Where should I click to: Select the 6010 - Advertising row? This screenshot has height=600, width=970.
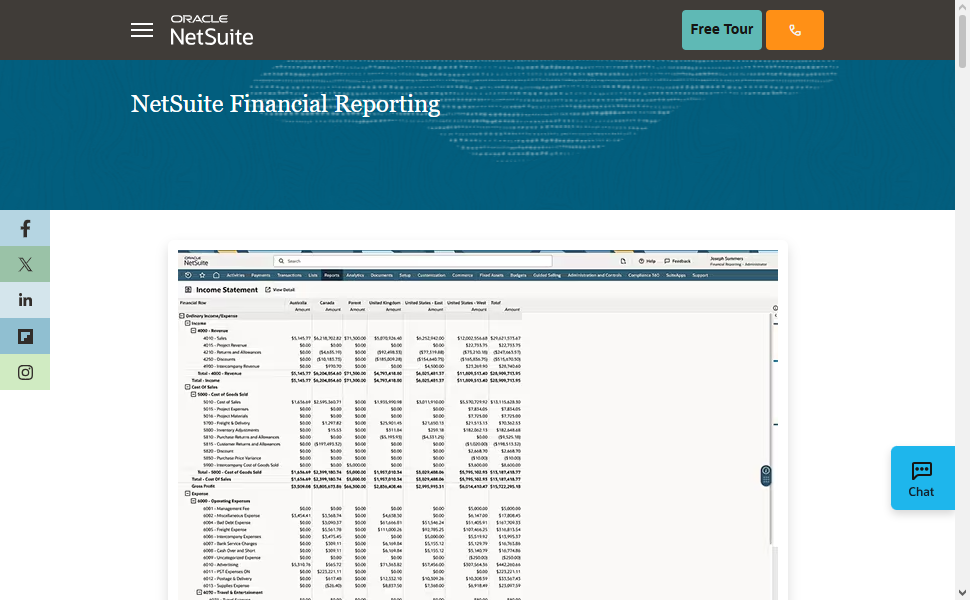point(350,565)
